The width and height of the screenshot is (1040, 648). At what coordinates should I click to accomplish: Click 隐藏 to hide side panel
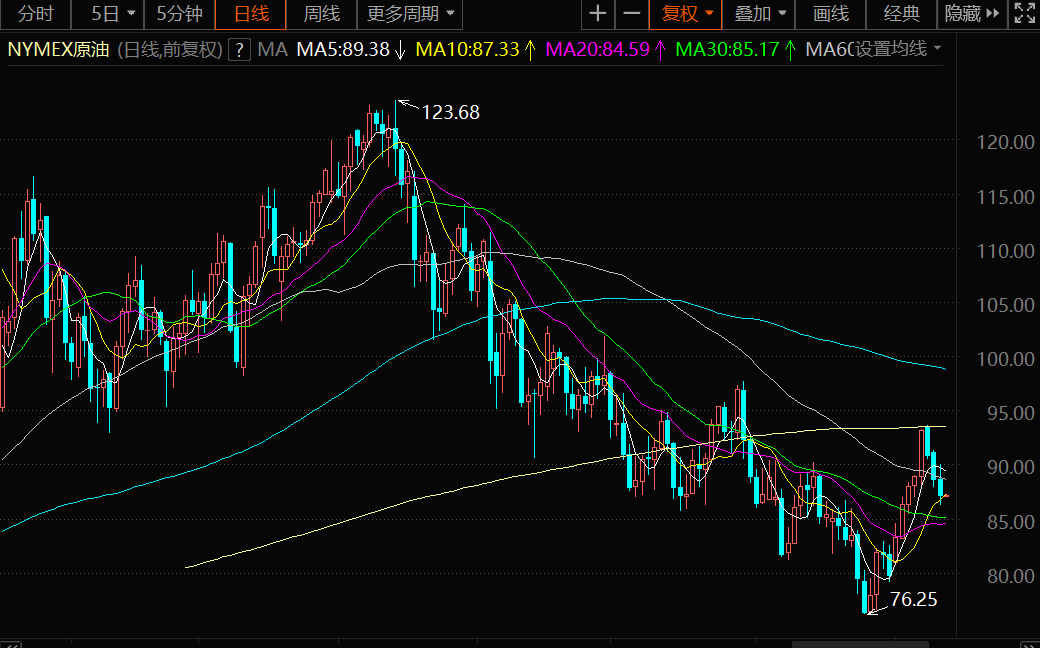[x=972, y=14]
